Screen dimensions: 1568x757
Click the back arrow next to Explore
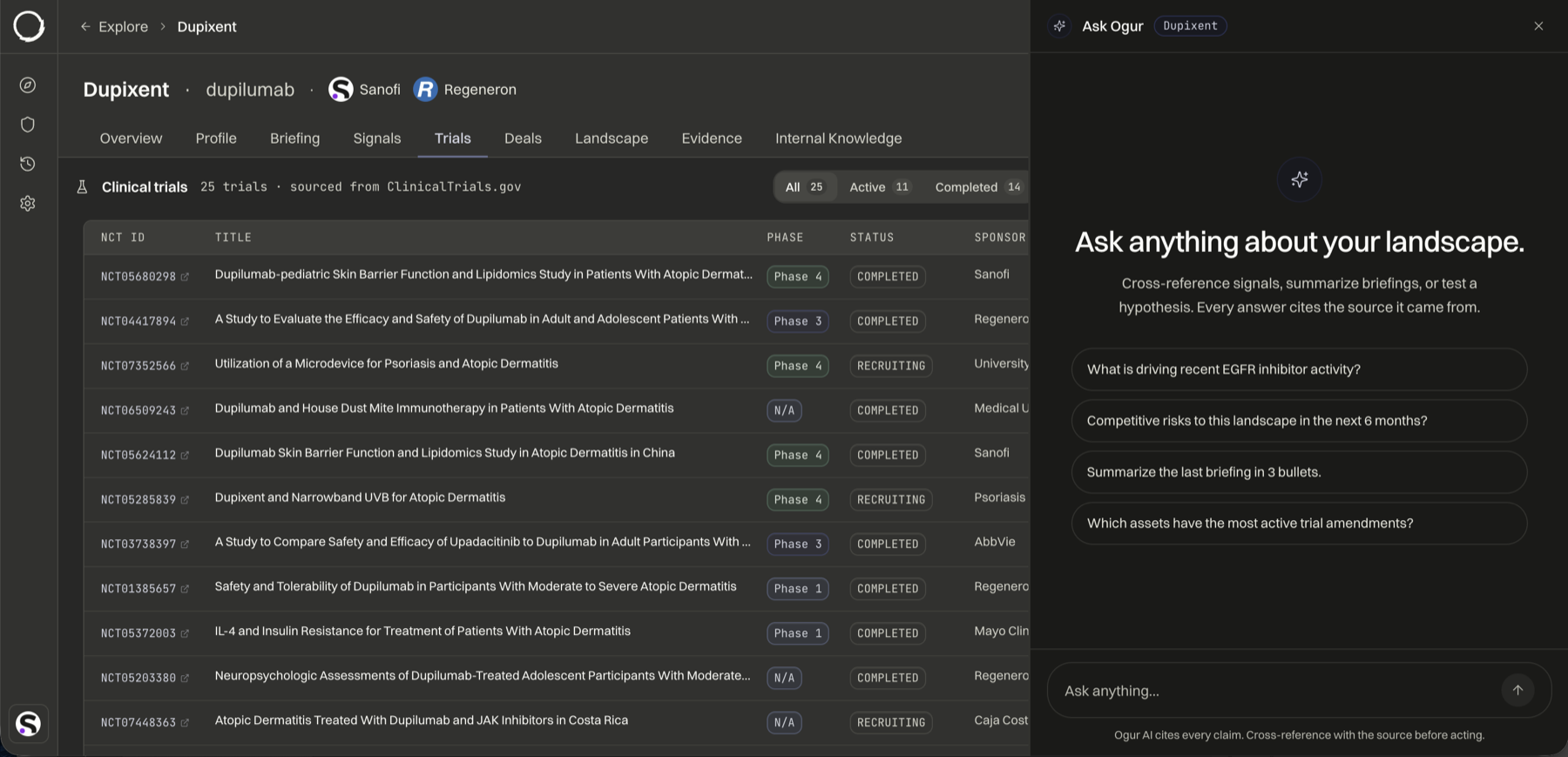pos(85,27)
